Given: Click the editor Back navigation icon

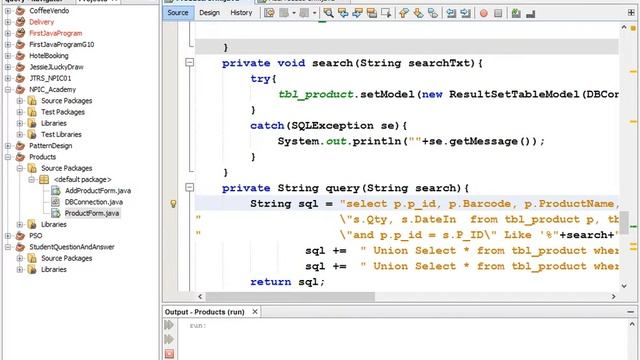Looking at the screenshot, I should click(x=284, y=13).
